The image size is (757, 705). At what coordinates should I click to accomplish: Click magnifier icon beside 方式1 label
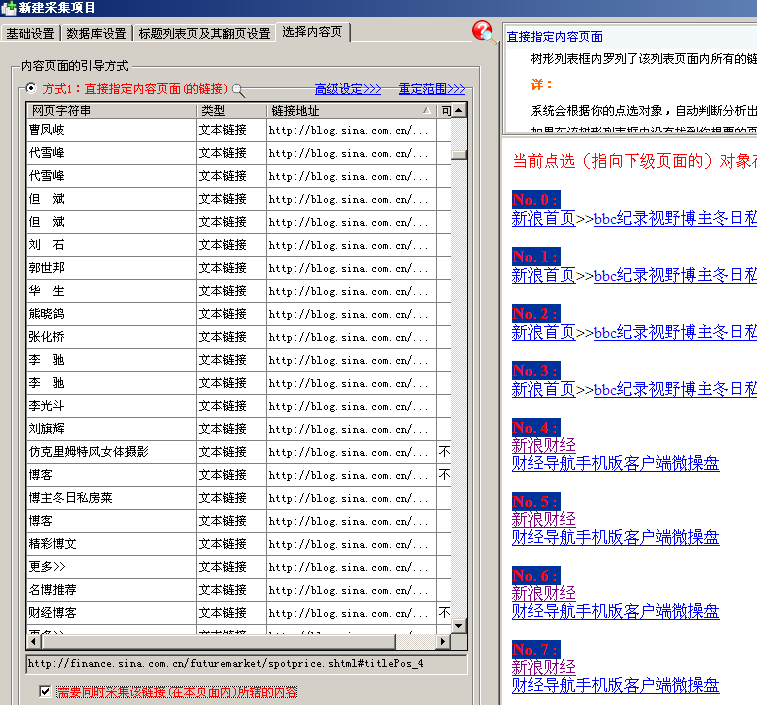[x=238, y=90]
